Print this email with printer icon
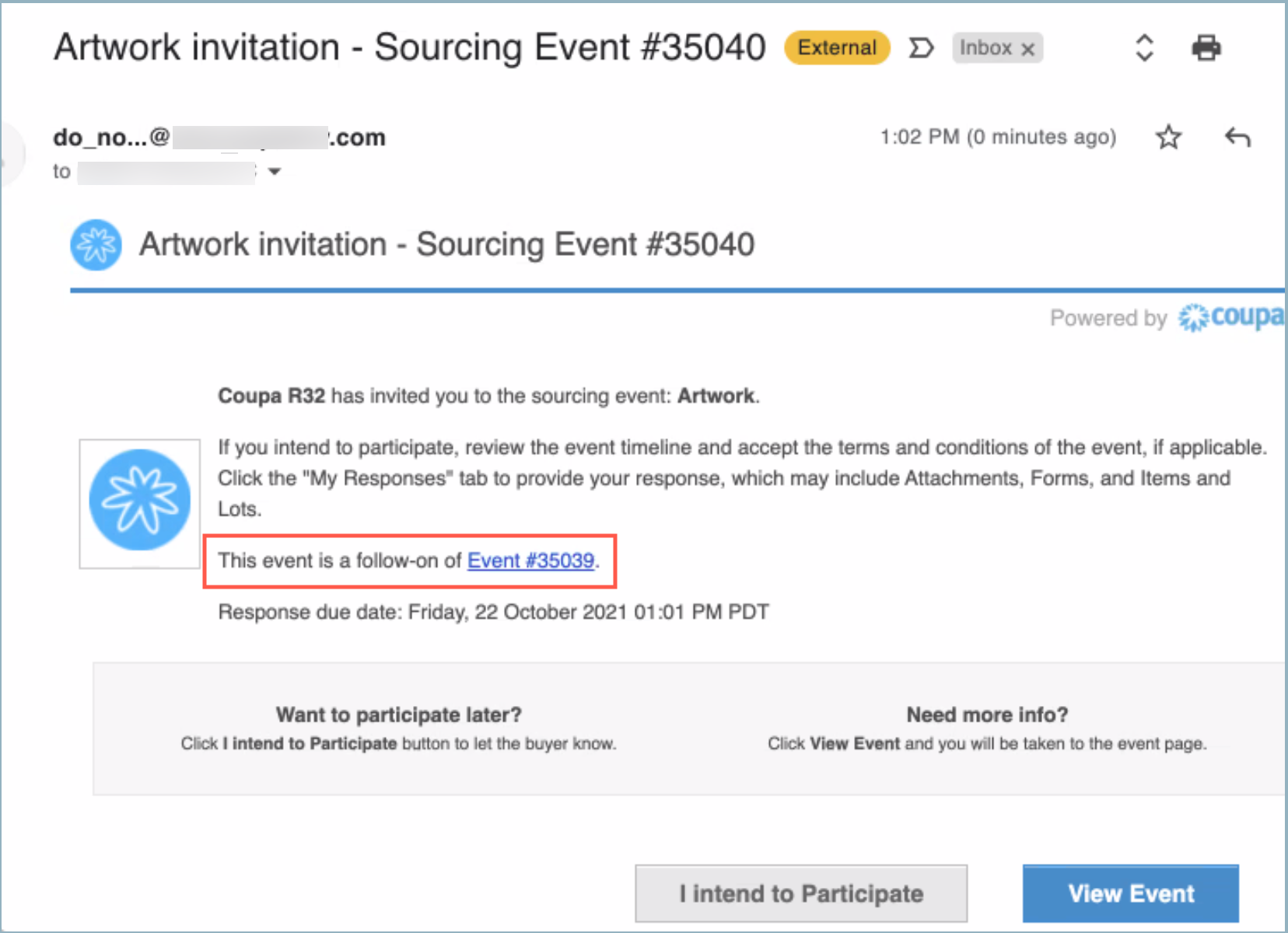Screen dimensions: 1288x933 (1206, 47)
